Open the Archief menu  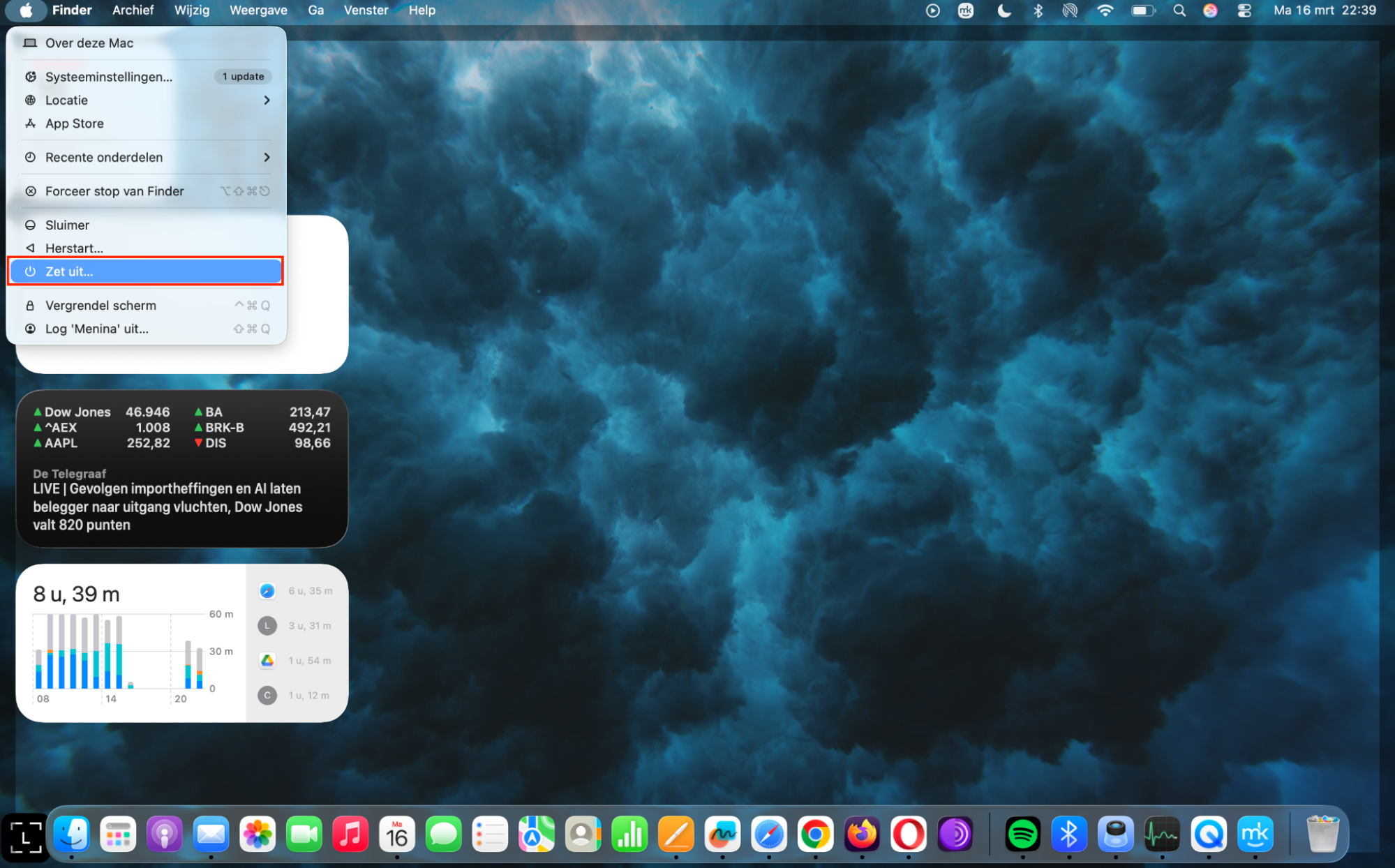133,10
